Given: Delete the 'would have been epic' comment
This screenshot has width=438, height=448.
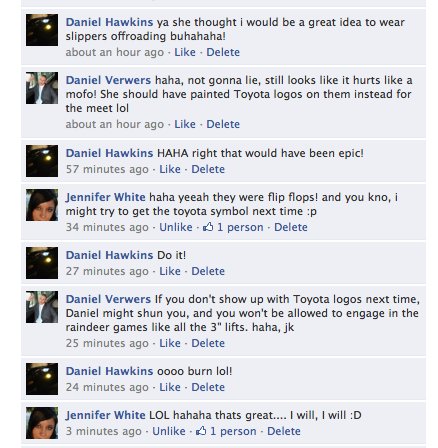Looking at the screenshot, I should tap(208, 169).
